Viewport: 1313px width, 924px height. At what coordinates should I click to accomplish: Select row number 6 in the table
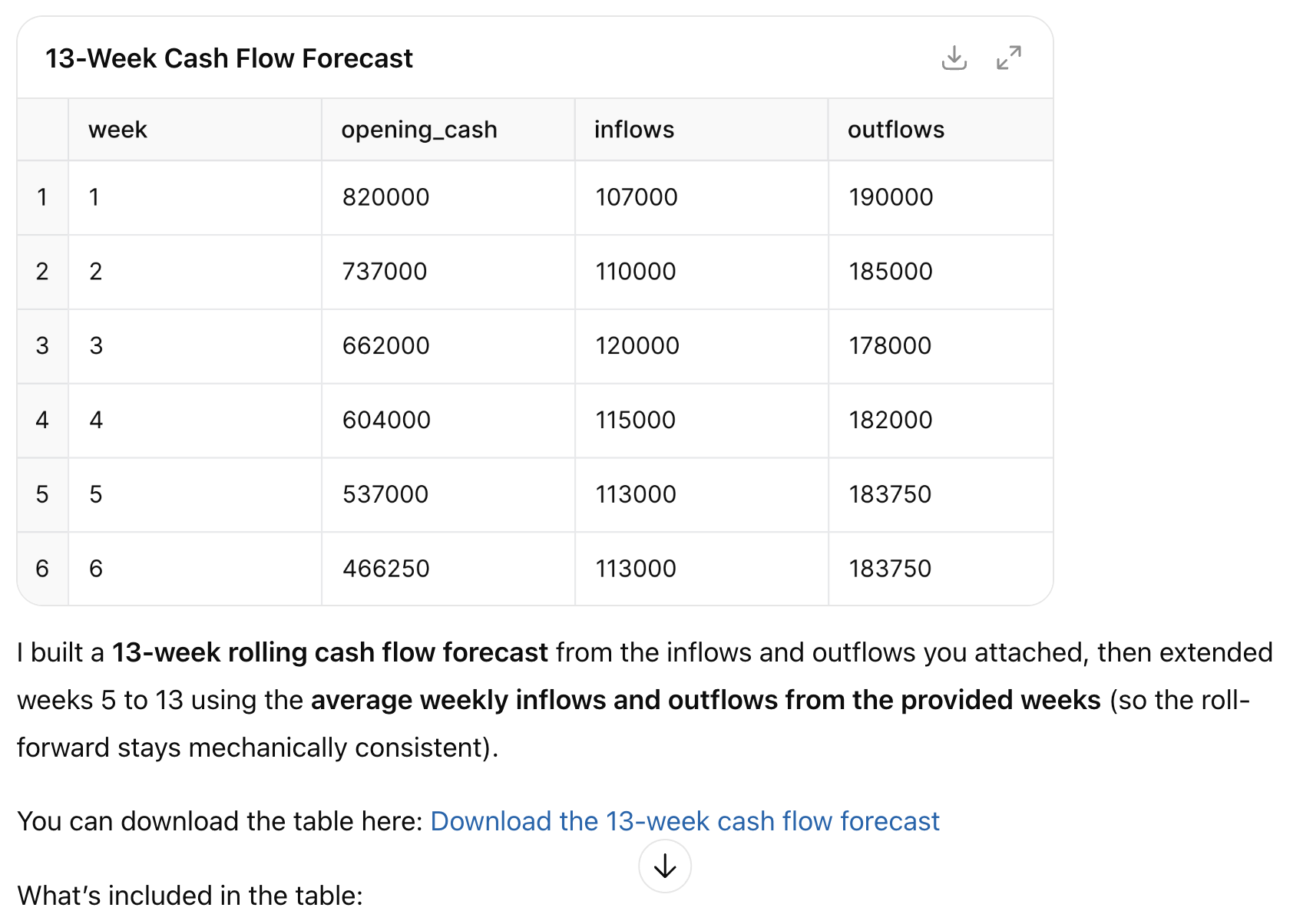point(42,569)
